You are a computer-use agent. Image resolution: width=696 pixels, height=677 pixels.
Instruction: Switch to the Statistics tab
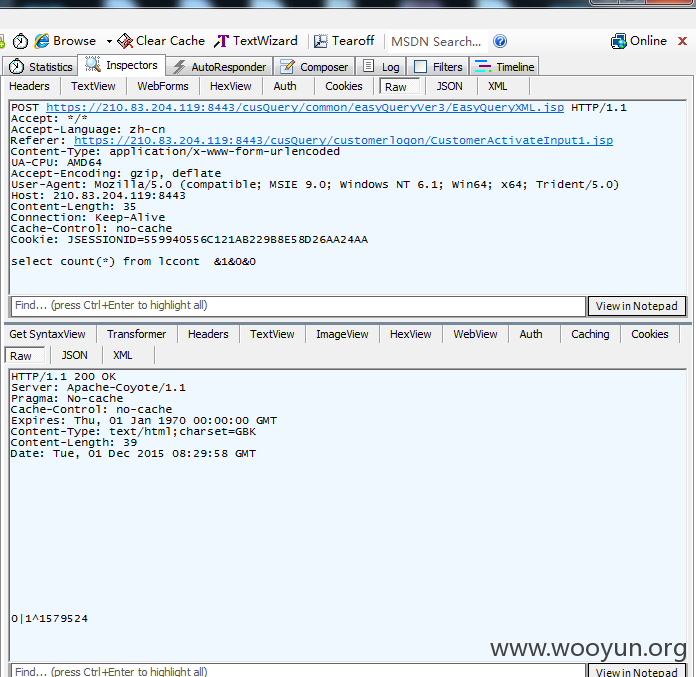[40, 67]
